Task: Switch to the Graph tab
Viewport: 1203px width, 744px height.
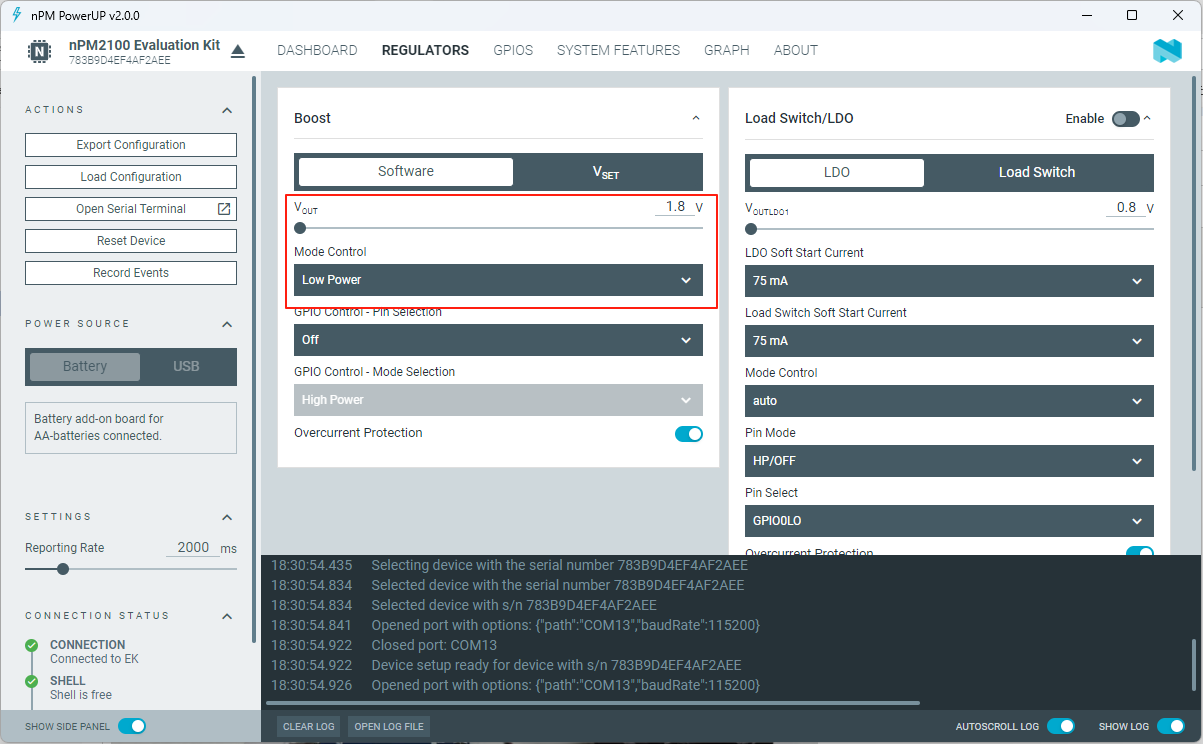Action: tap(727, 50)
